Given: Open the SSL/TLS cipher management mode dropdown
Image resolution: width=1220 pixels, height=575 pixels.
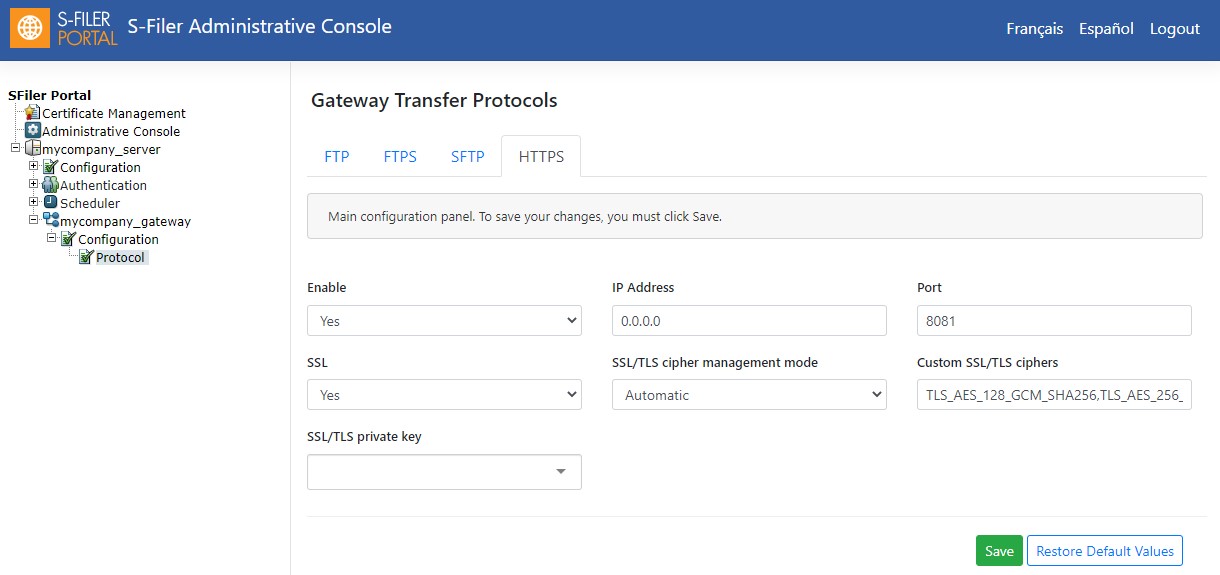Looking at the screenshot, I should 749,395.
